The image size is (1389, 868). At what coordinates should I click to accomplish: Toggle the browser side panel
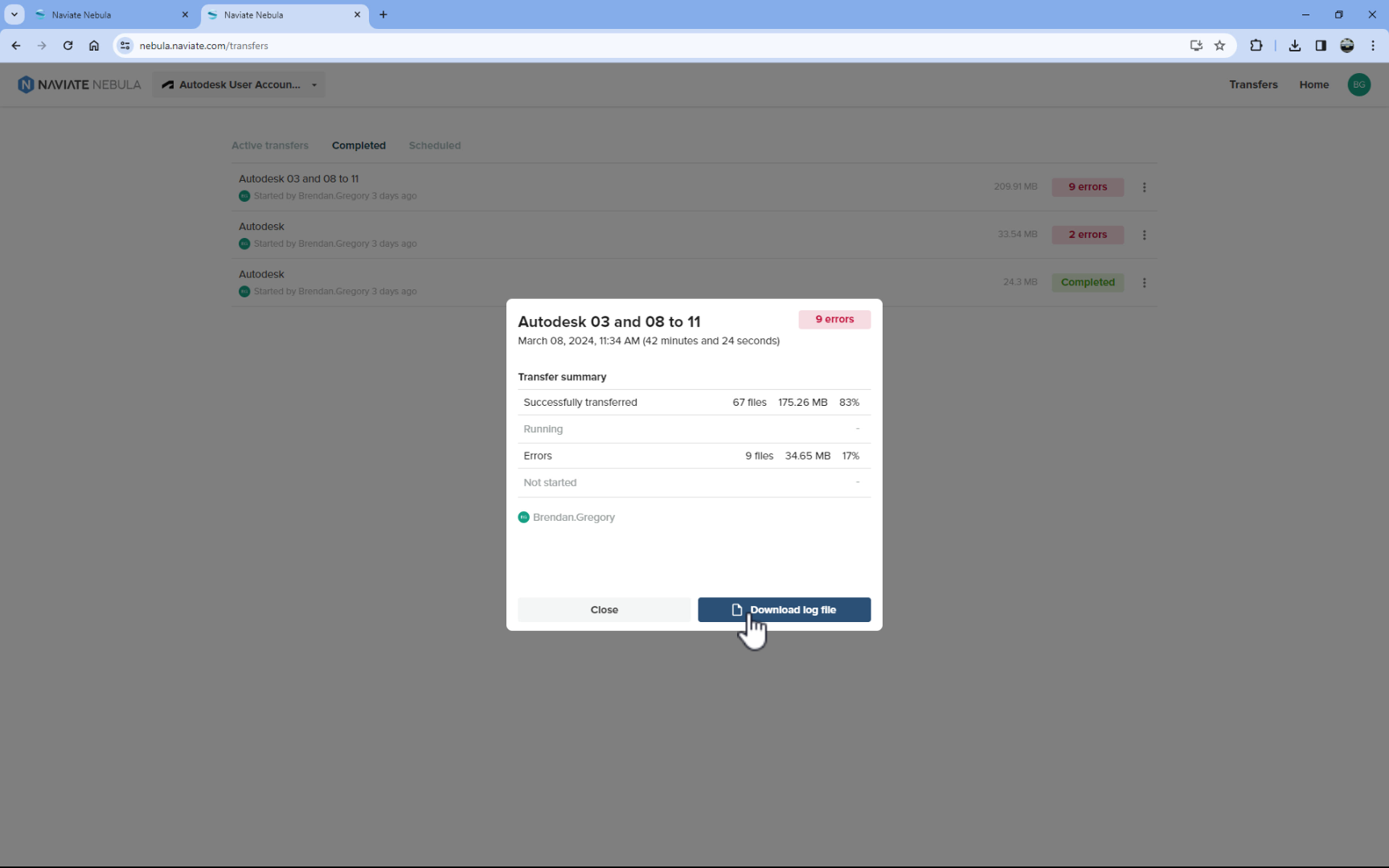coord(1321,46)
